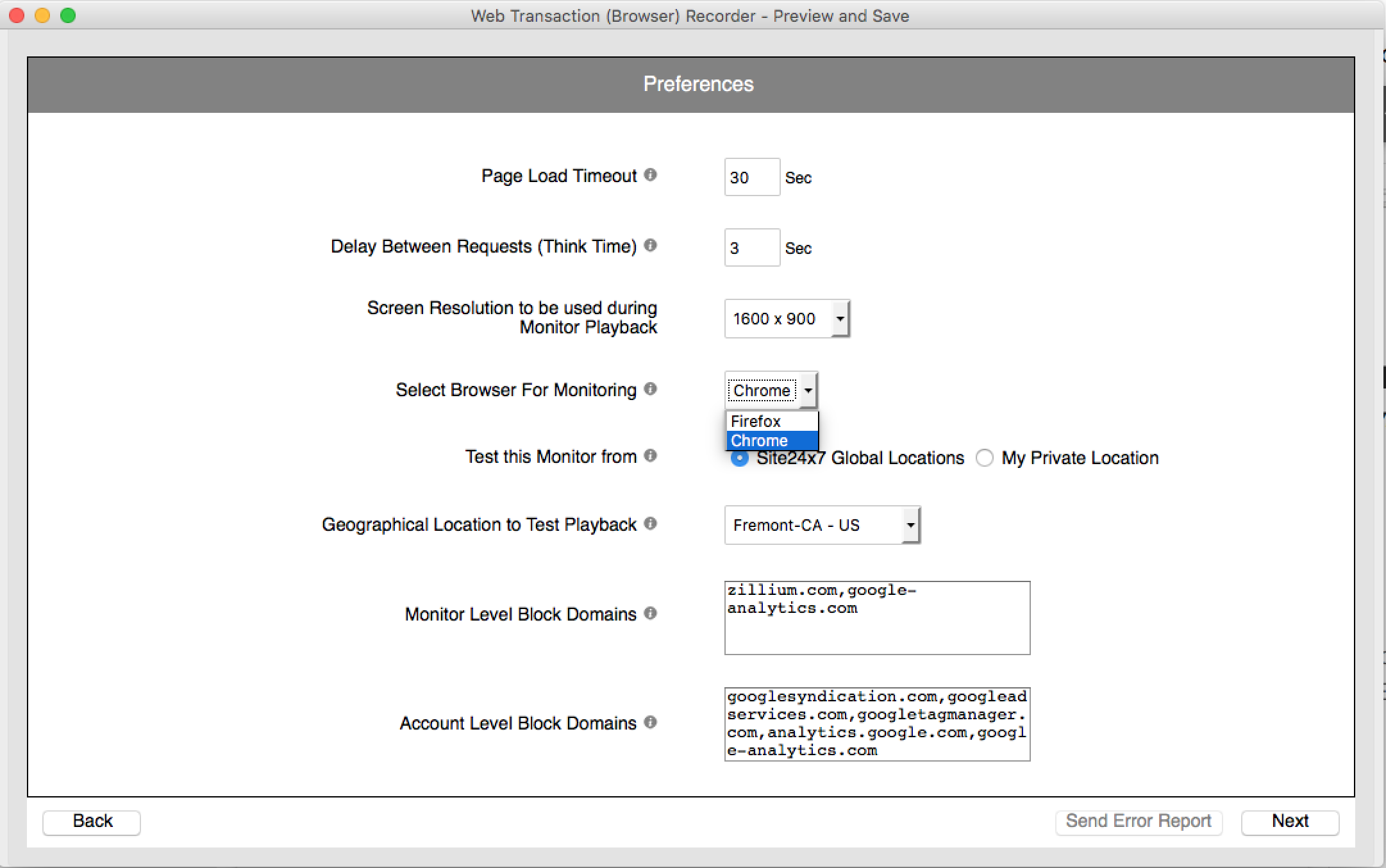Click the Monitor Level Block Domains info icon
The height and width of the screenshot is (868, 1386).
[650, 613]
